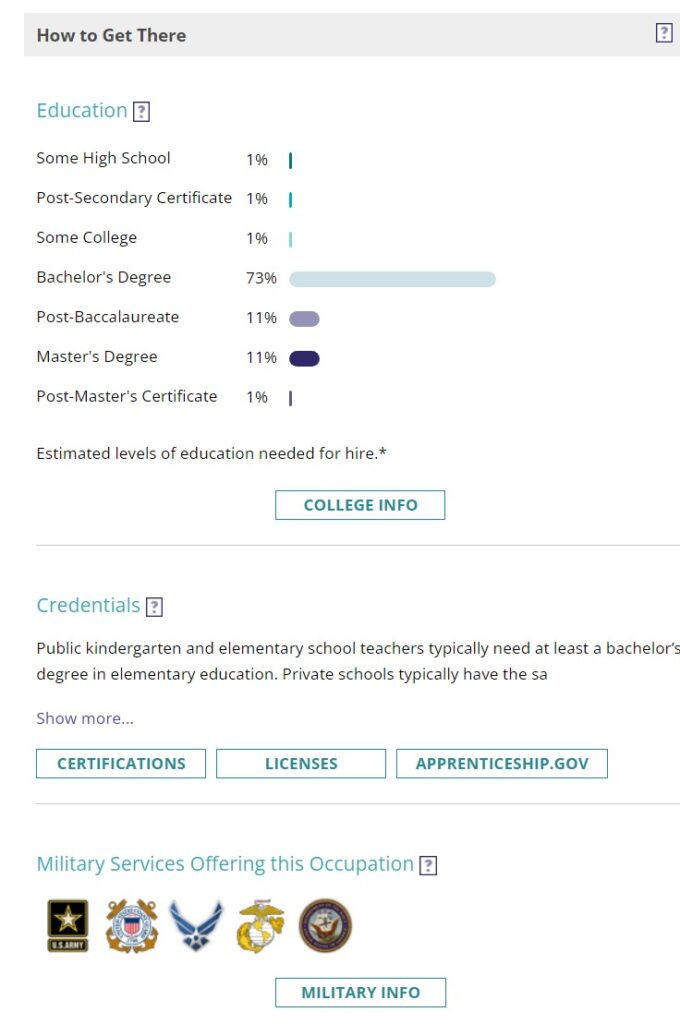Open help icon beside Military Services heading
The image size is (680, 1024).
click(428, 865)
